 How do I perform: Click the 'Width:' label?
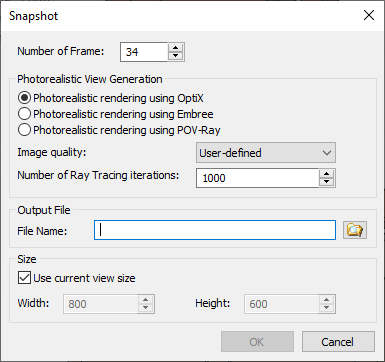click(33, 303)
